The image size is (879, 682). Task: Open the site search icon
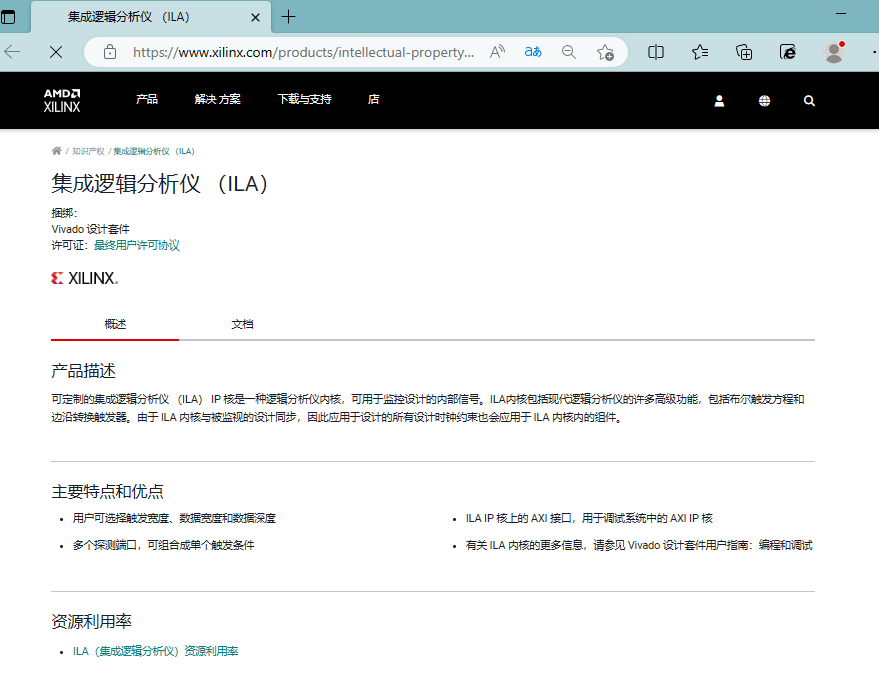pyautogui.click(x=809, y=101)
